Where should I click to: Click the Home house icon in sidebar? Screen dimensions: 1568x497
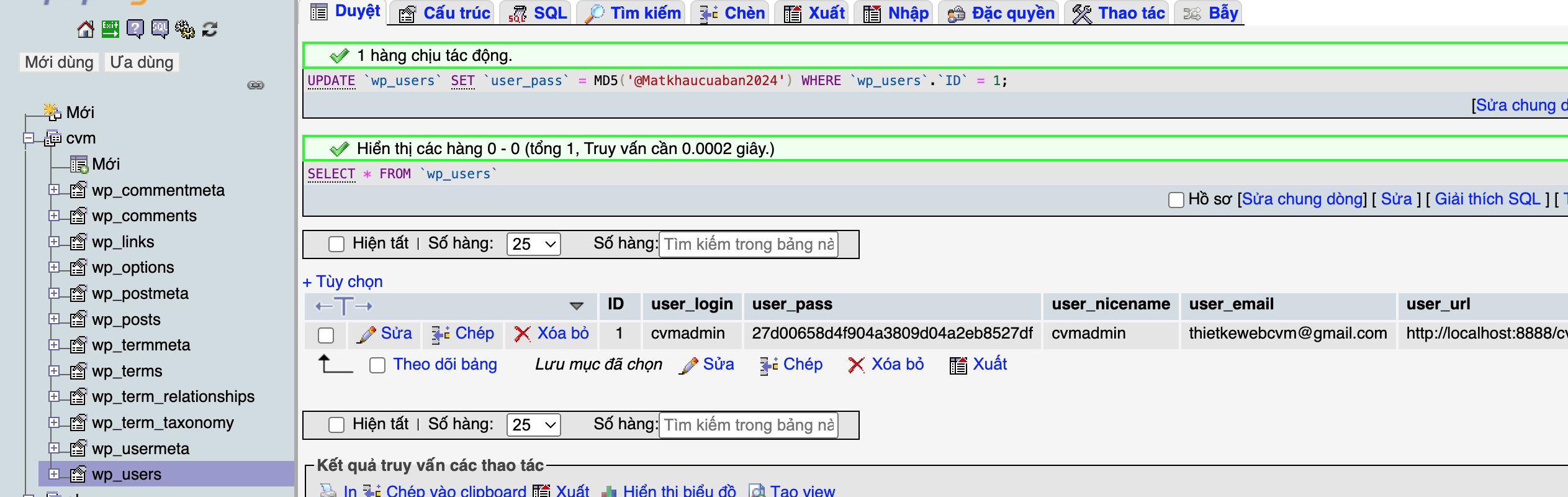86,29
